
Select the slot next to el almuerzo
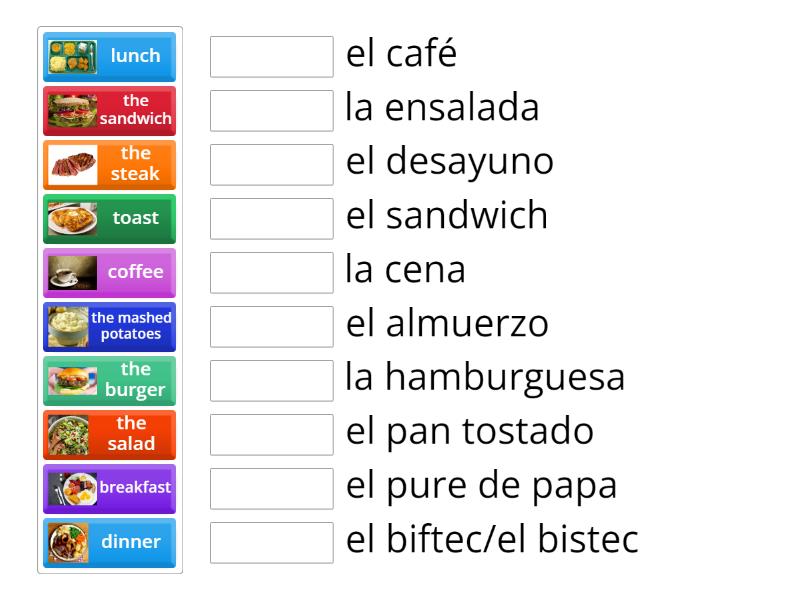click(x=271, y=326)
